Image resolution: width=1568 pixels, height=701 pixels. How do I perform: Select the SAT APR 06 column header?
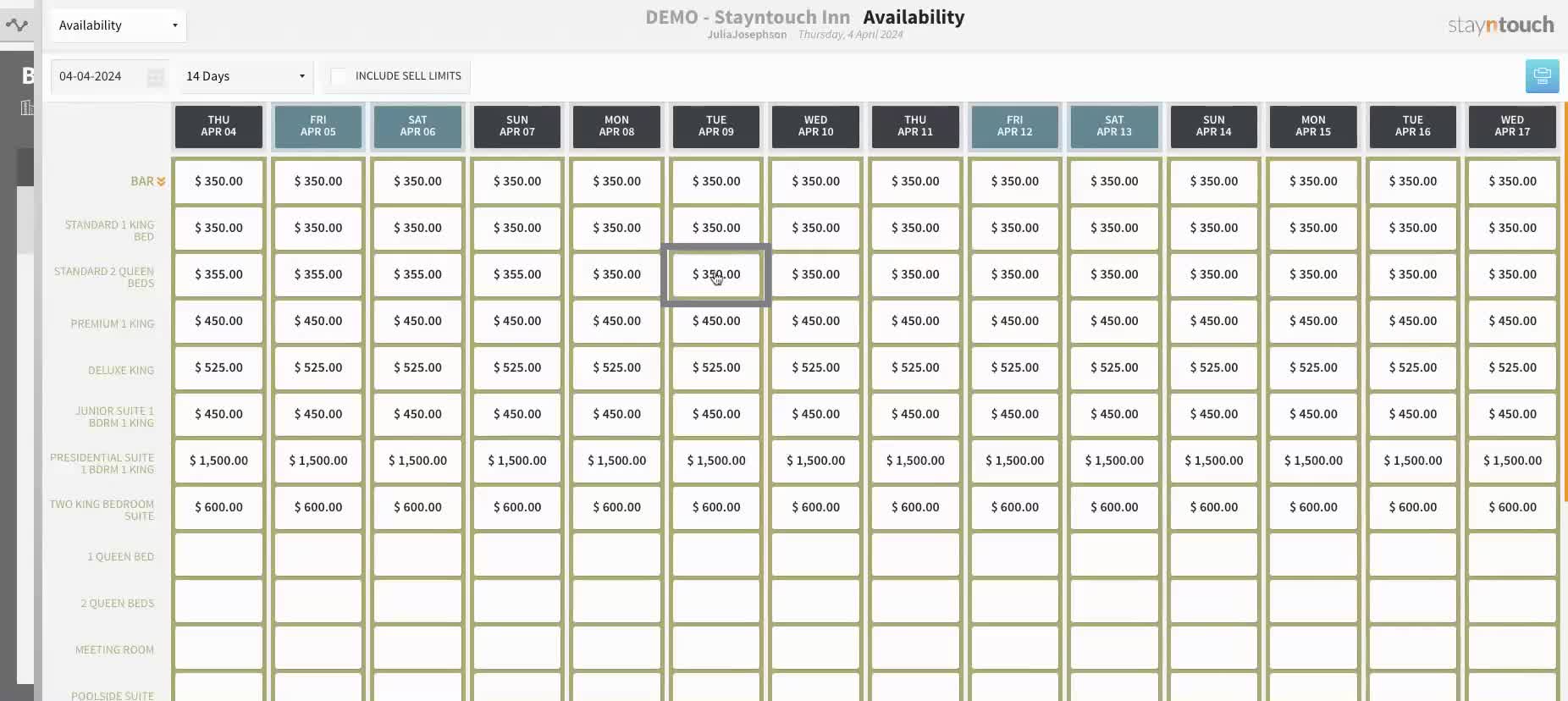[417, 126]
